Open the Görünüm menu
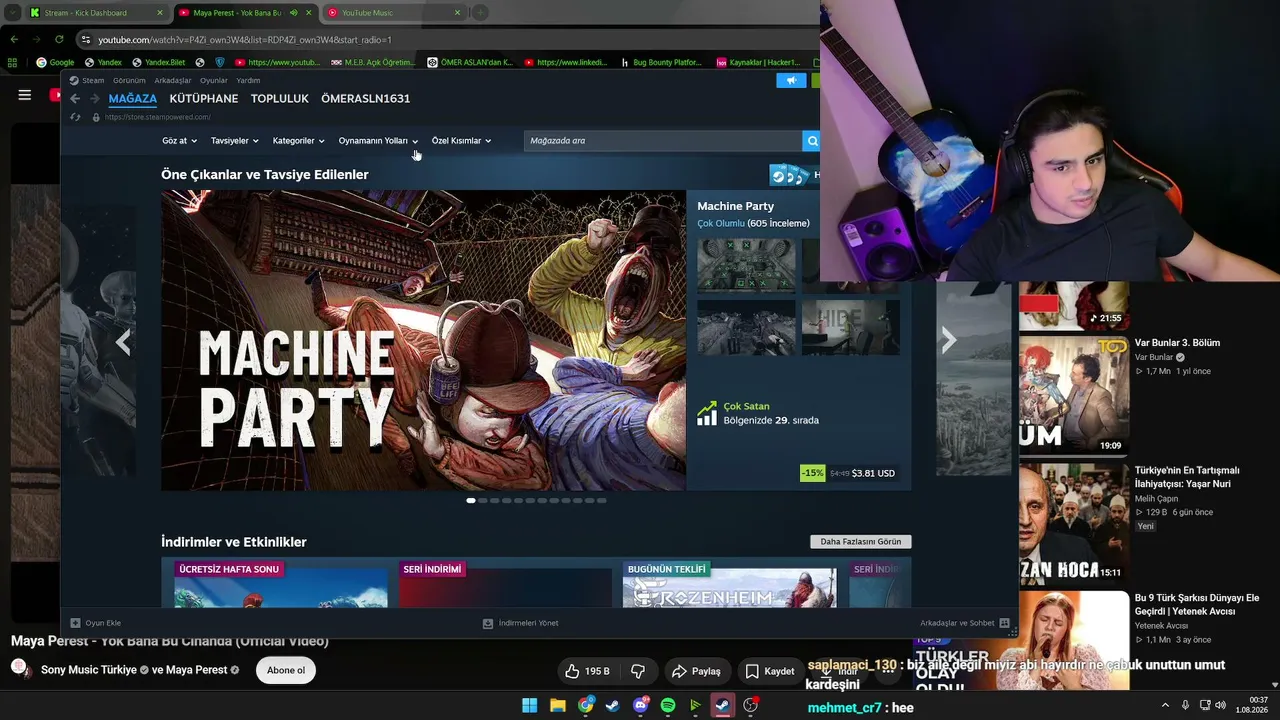 [x=129, y=80]
